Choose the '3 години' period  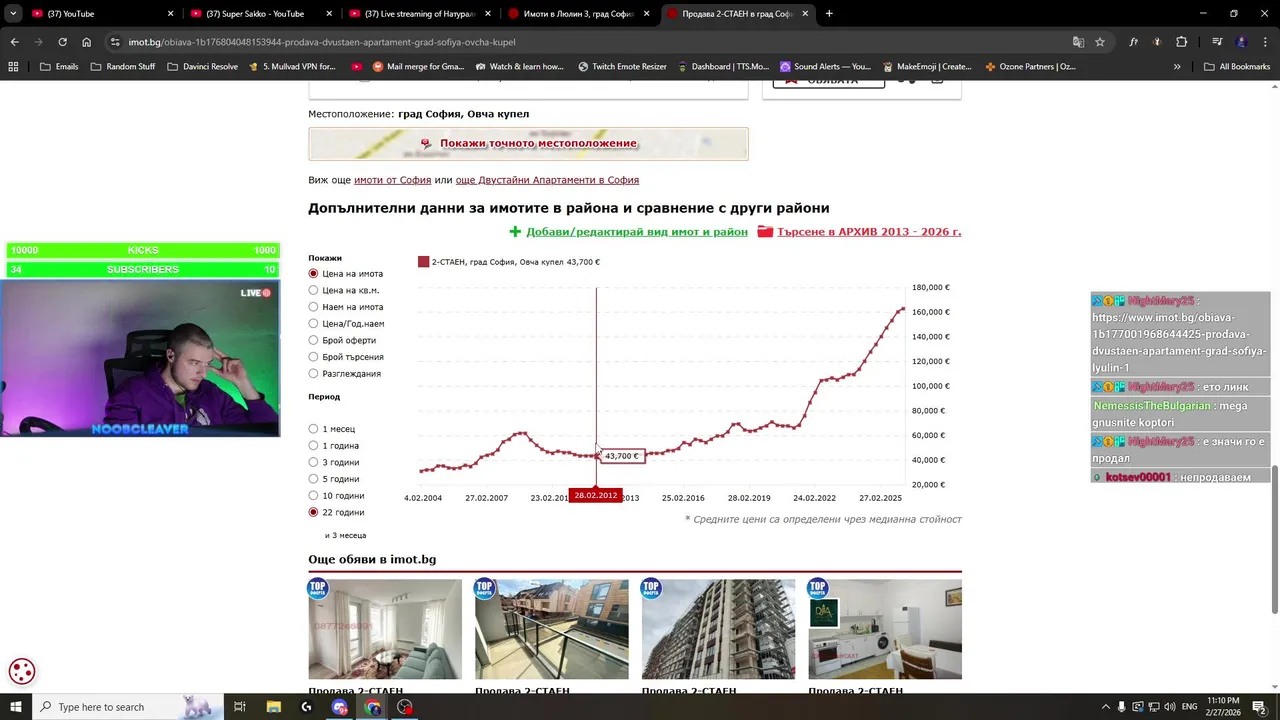coord(313,462)
